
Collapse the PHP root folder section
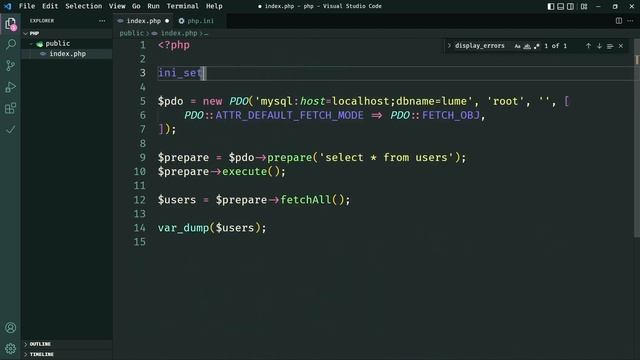67,33
